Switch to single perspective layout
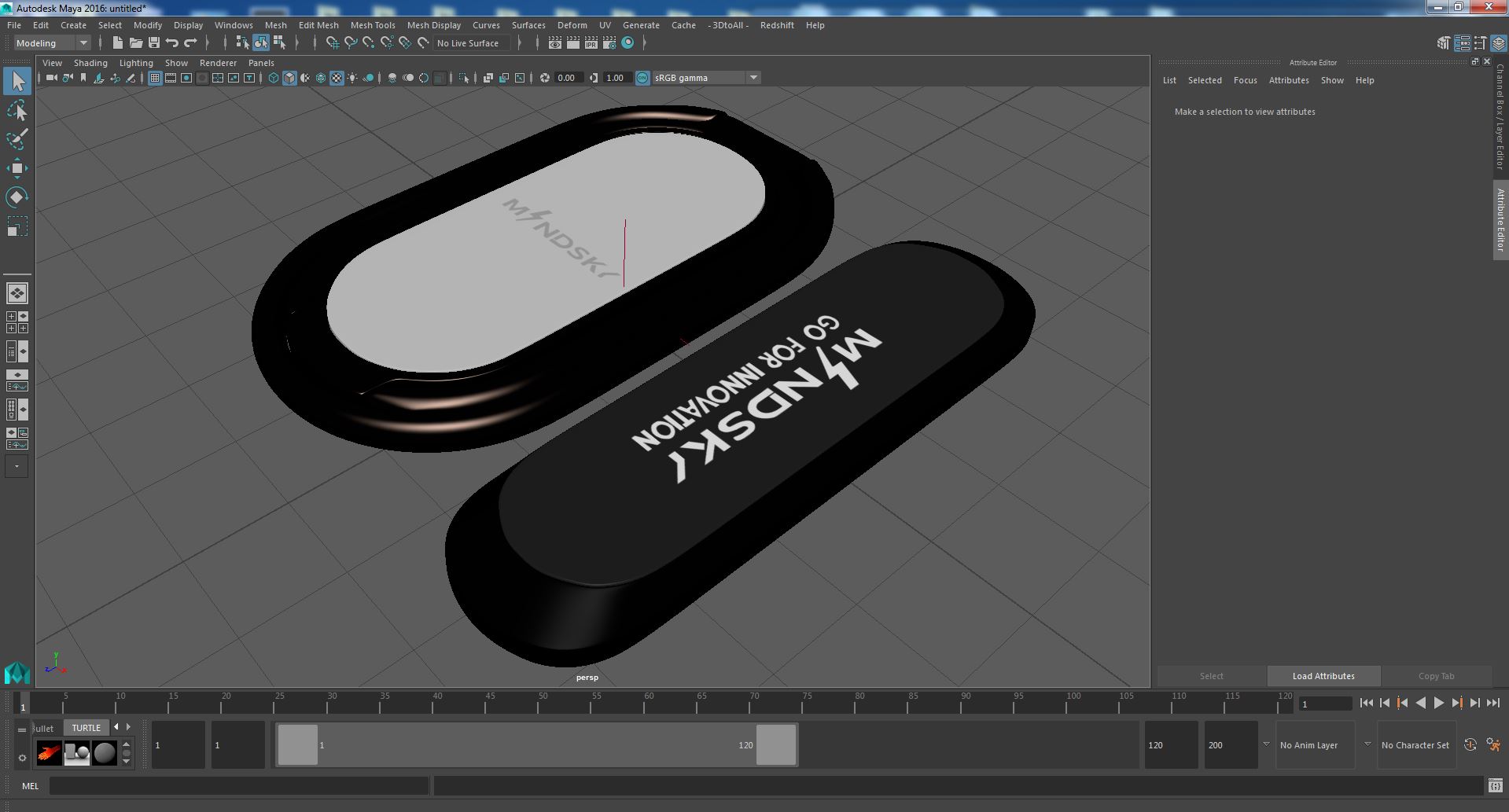1509x812 pixels. click(x=17, y=293)
